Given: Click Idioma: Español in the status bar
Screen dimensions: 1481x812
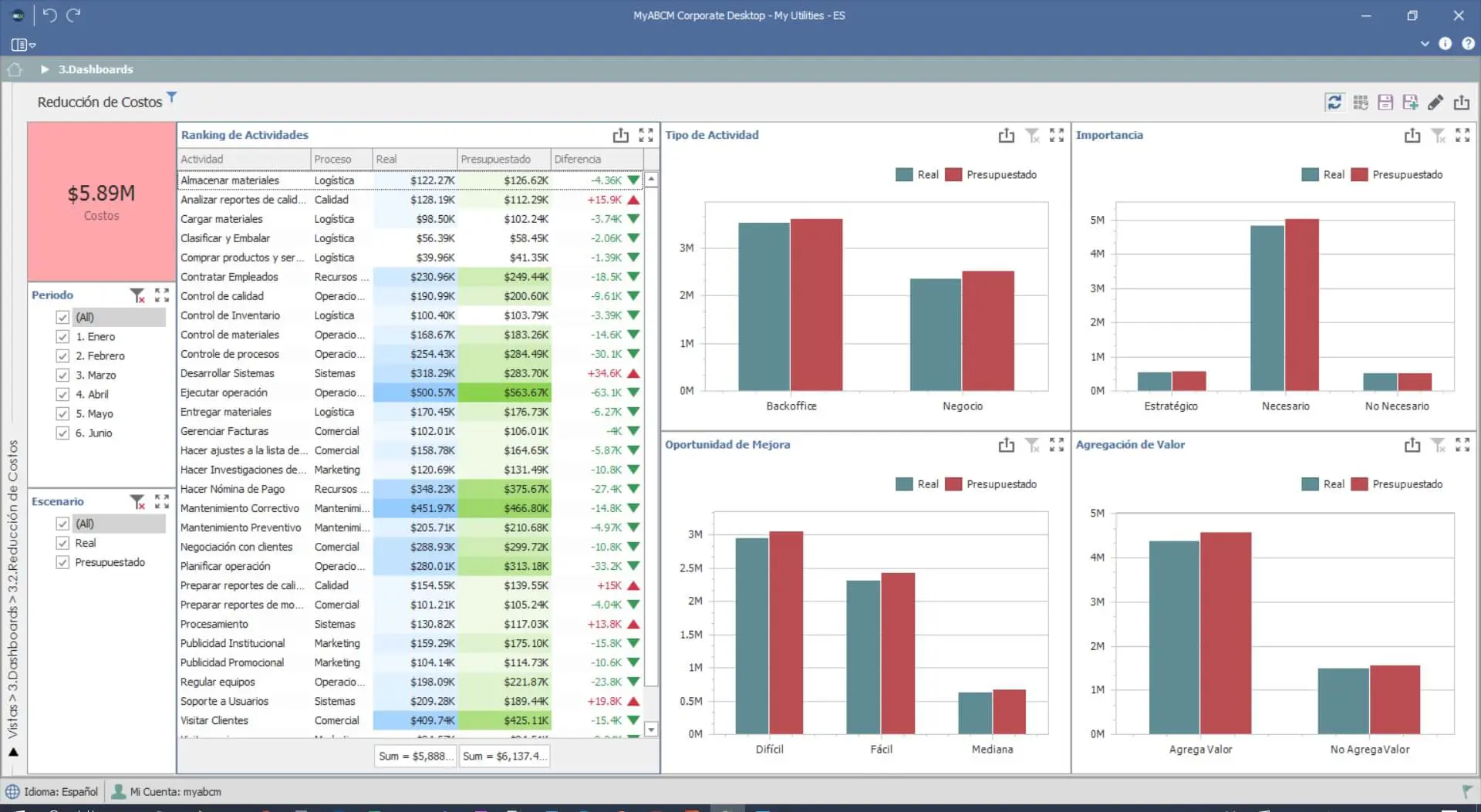Looking at the screenshot, I should 52,792.
